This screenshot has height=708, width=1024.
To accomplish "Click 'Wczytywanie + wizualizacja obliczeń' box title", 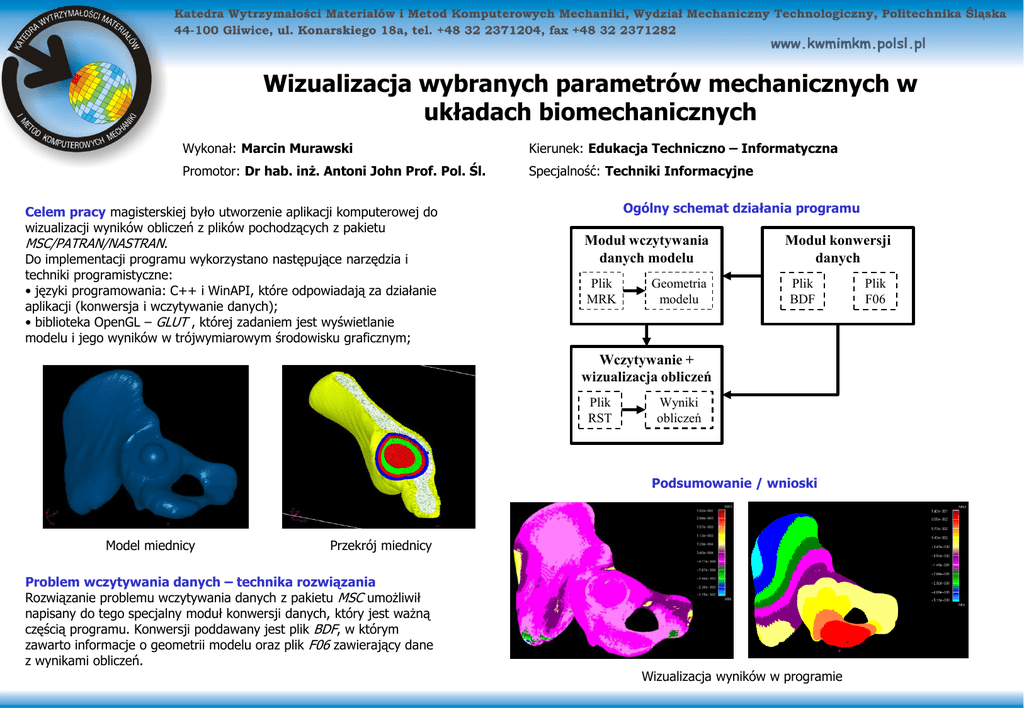I will click(647, 368).
